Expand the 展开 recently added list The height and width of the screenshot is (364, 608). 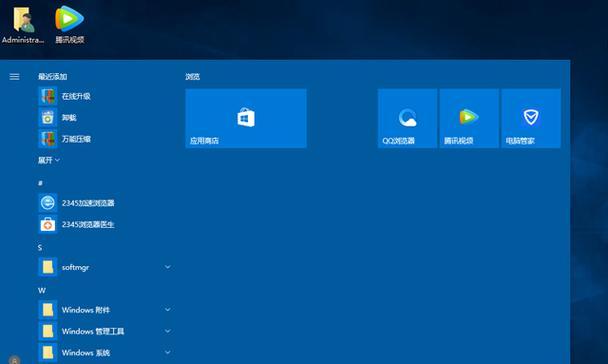tap(49, 160)
